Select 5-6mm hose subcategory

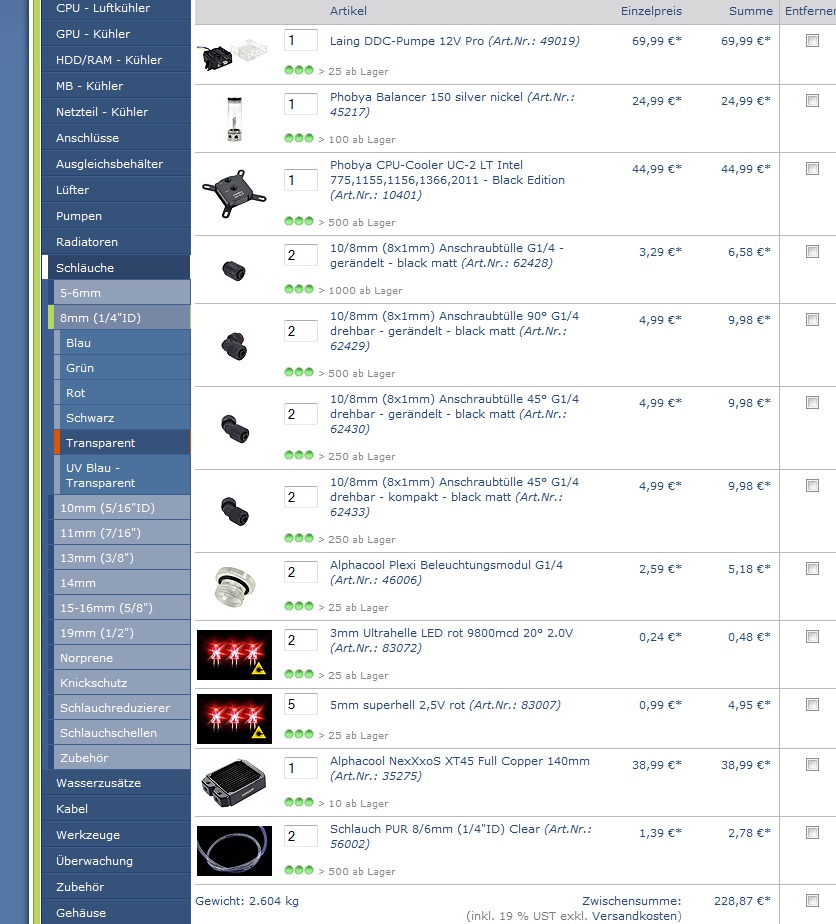(121, 293)
